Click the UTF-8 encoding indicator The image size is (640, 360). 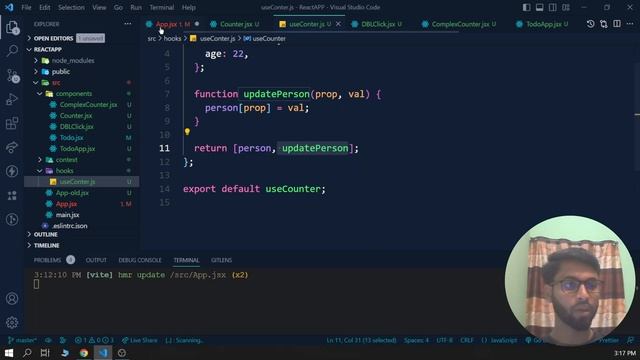444,340
